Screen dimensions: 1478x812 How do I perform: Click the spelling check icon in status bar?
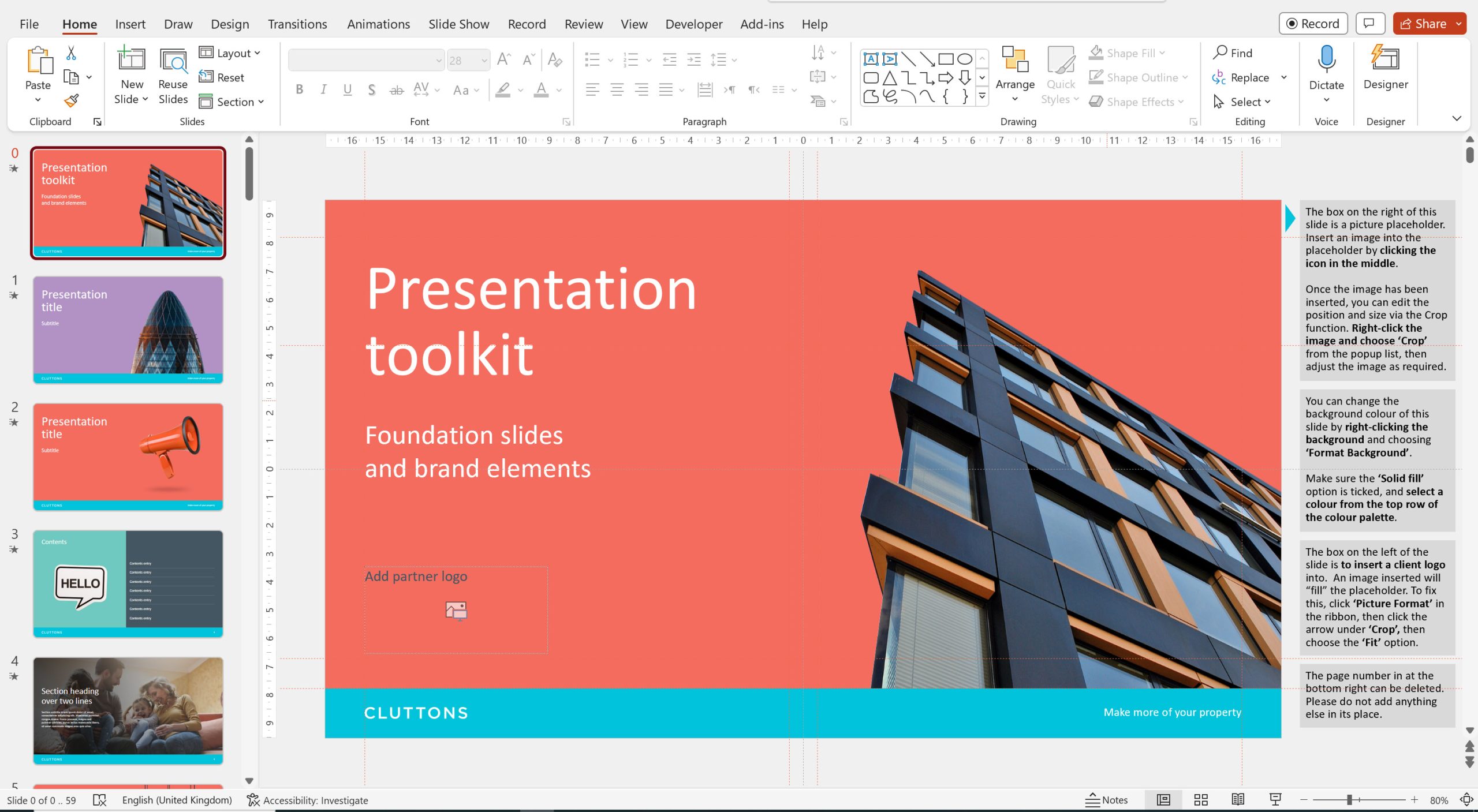(x=100, y=800)
